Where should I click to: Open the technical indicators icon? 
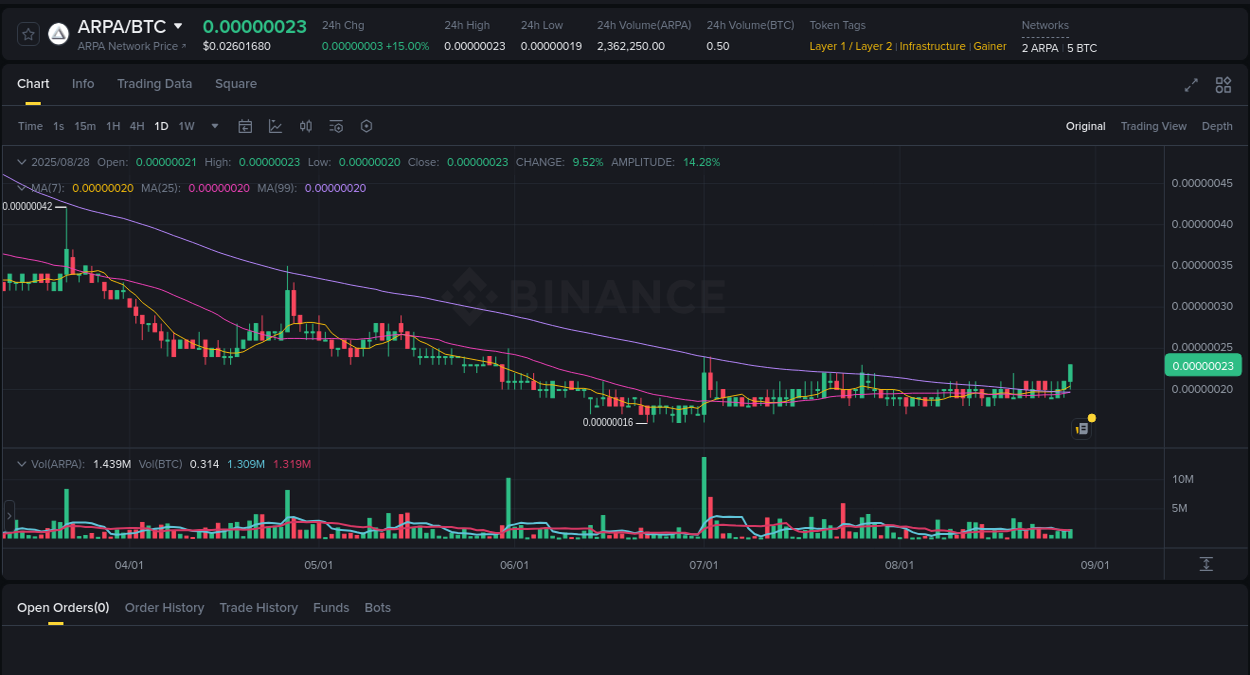[275, 126]
